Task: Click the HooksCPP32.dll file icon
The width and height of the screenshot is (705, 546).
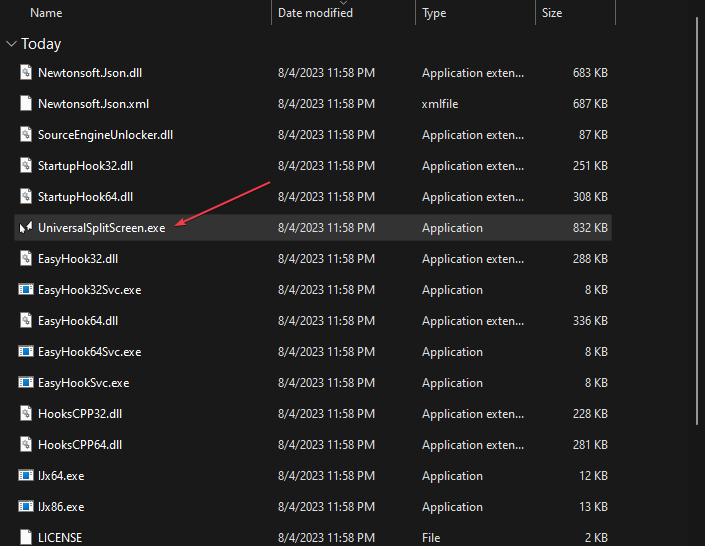Action: coord(26,414)
